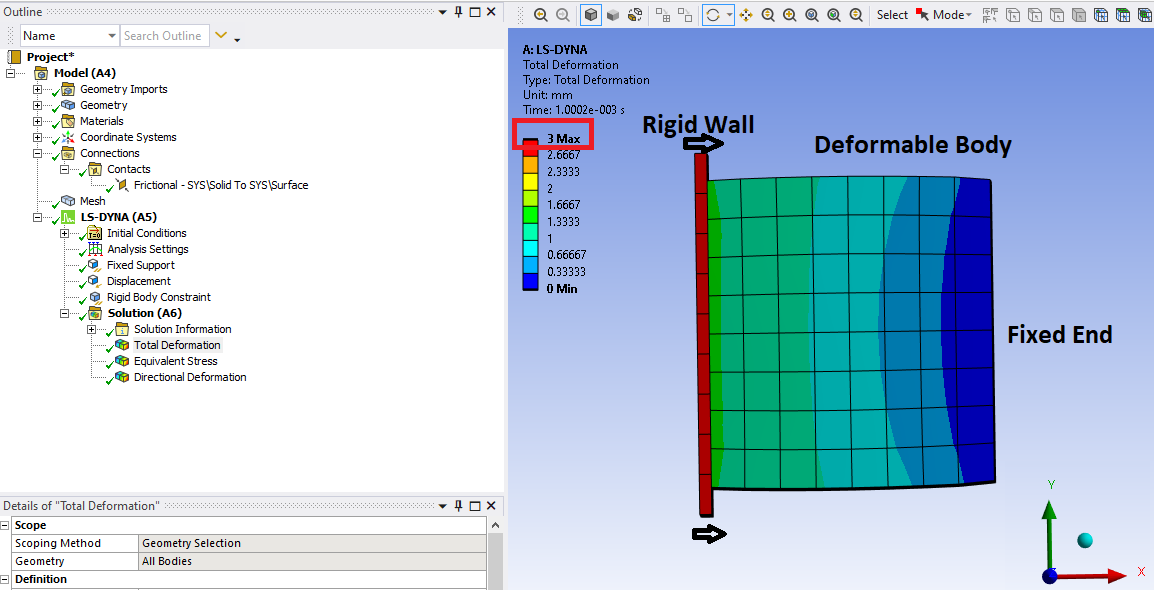The height and width of the screenshot is (590, 1154).
Task: Select Total Deformation result
Action: coord(177,345)
